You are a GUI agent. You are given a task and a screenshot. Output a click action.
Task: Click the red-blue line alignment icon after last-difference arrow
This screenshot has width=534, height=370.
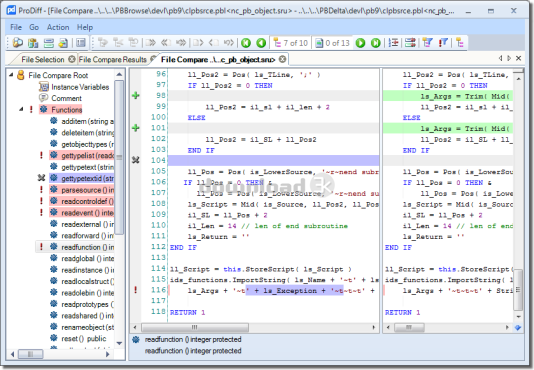394,43
